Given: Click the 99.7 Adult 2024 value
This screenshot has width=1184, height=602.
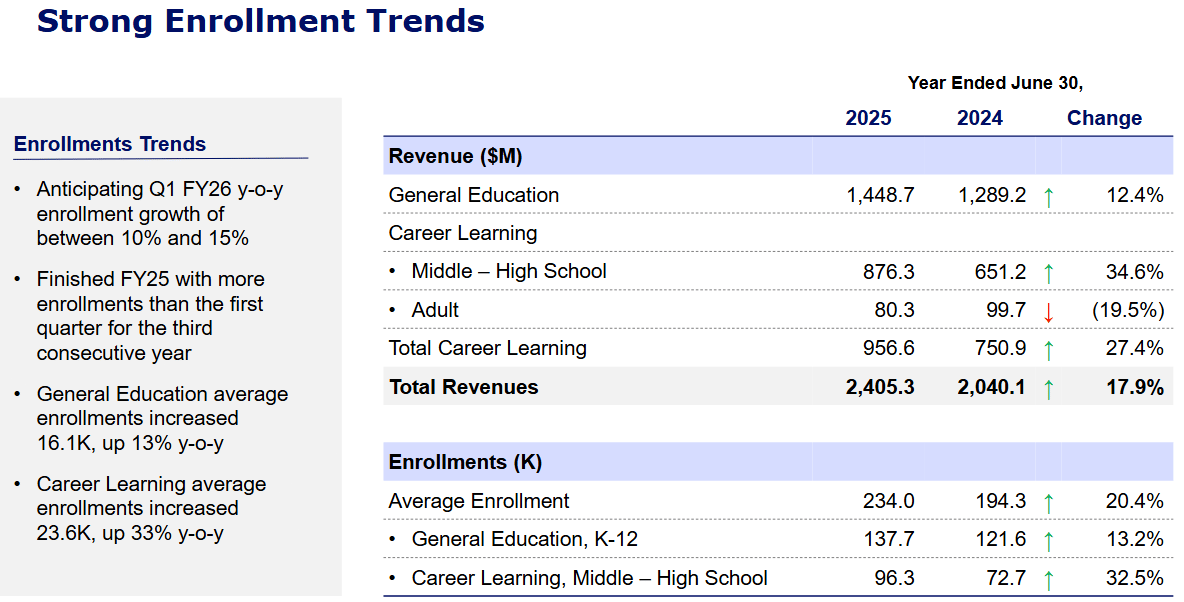Looking at the screenshot, I should pyautogui.click(x=1007, y=310).
